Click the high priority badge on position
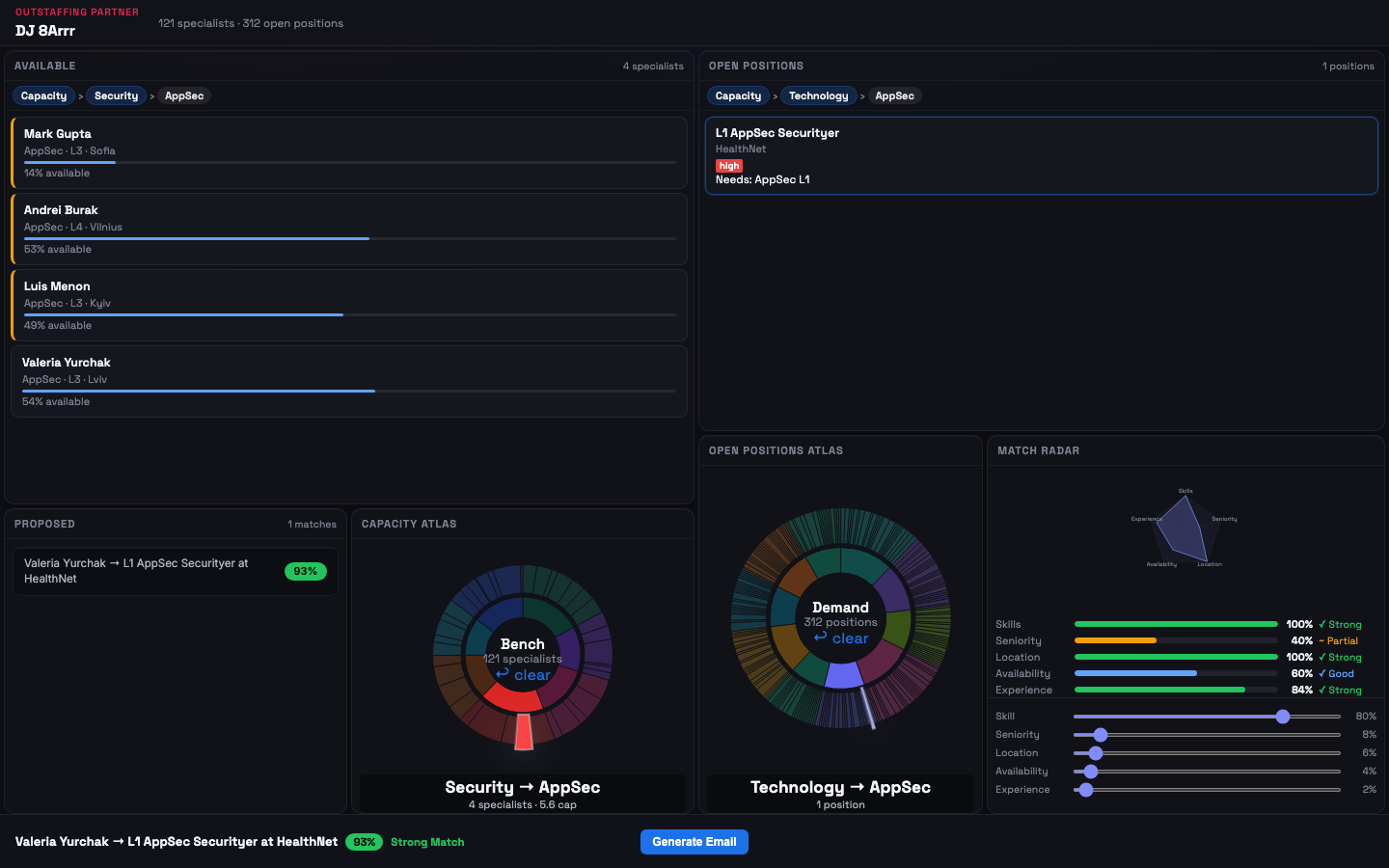This screenshot has height=868, width=1389. coord(729,165)
